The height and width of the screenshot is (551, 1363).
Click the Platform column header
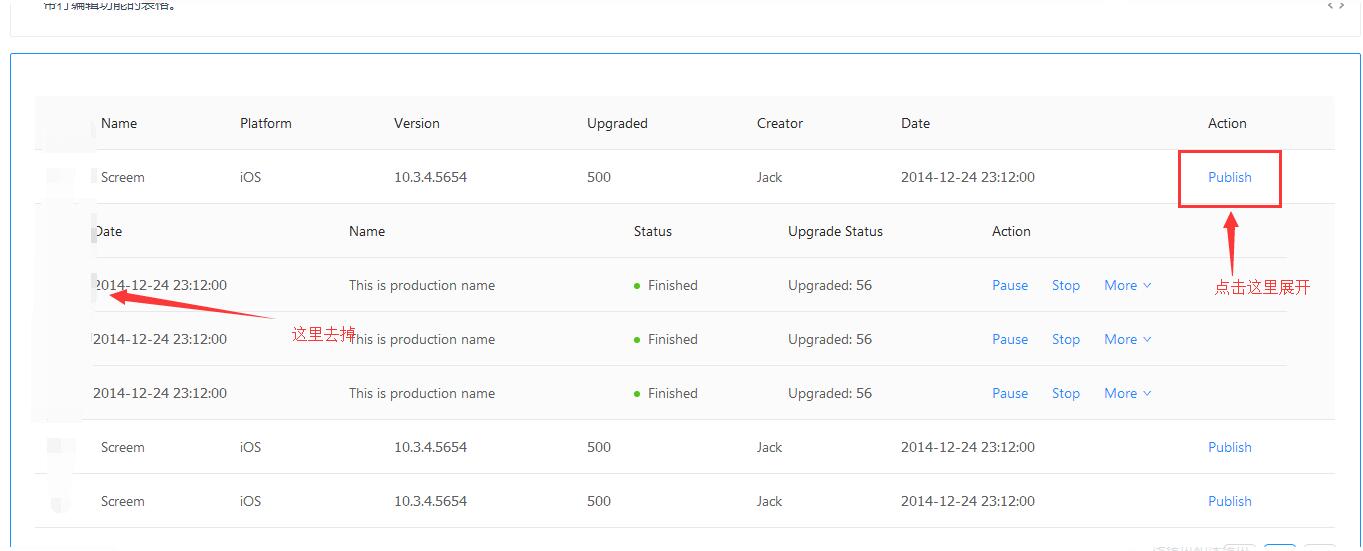point(265,123)
